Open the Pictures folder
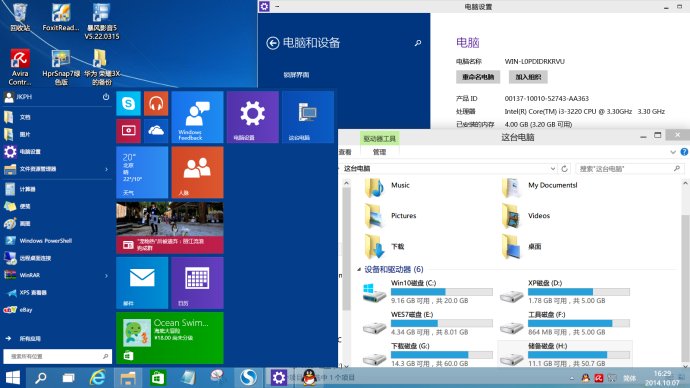This screenshot has height=388, width=690. point(391,216)
